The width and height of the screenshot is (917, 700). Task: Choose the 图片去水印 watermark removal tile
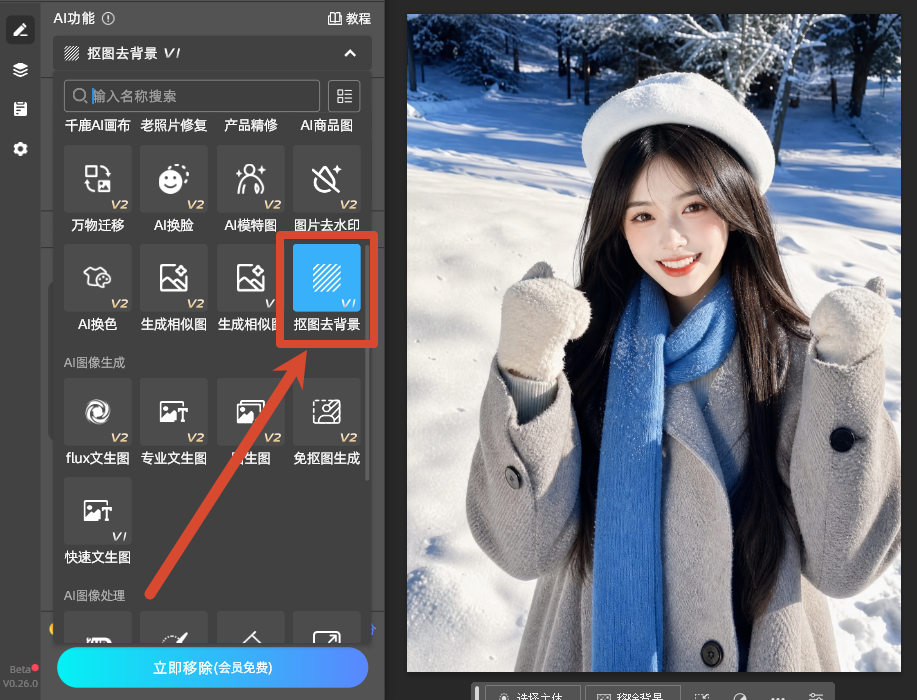(327, 179)
